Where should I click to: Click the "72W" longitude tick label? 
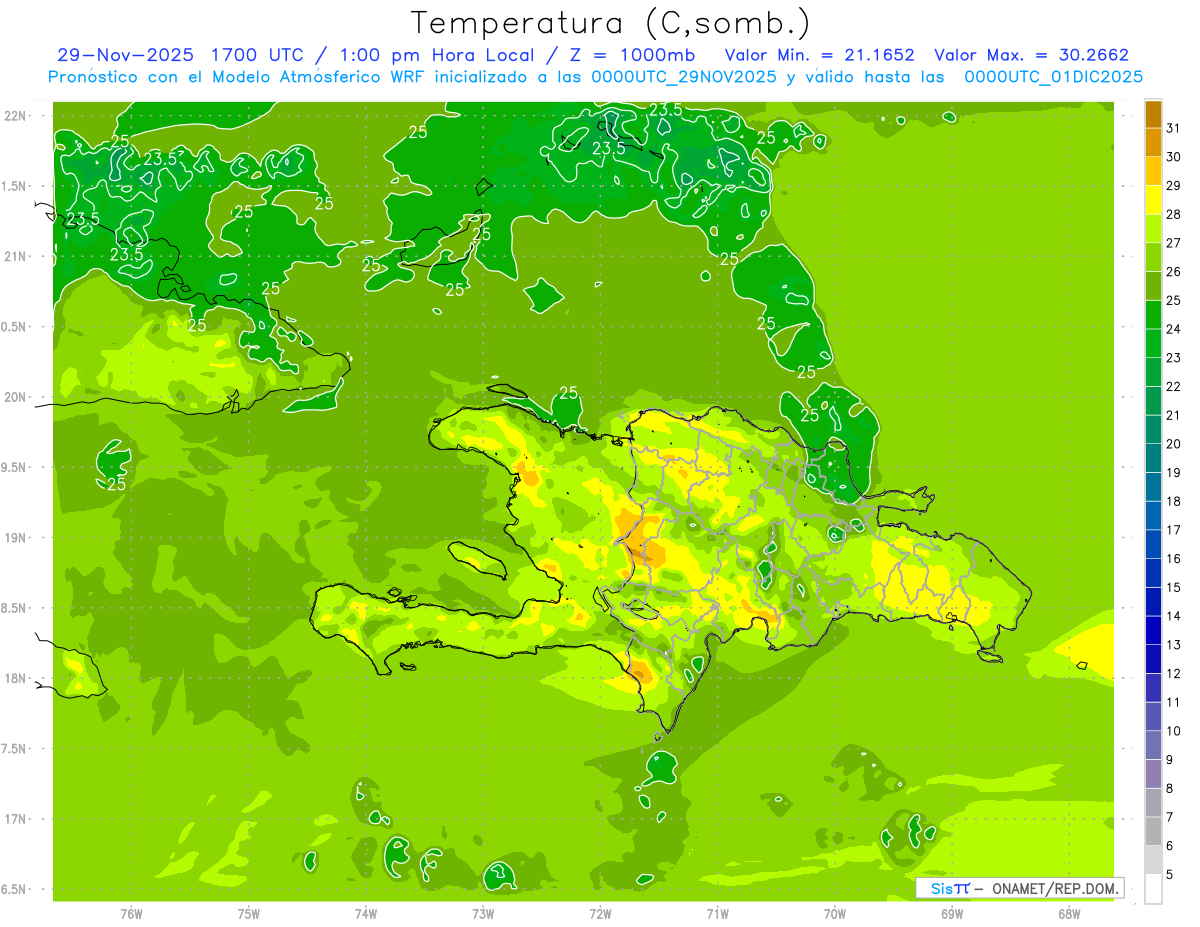600,914
